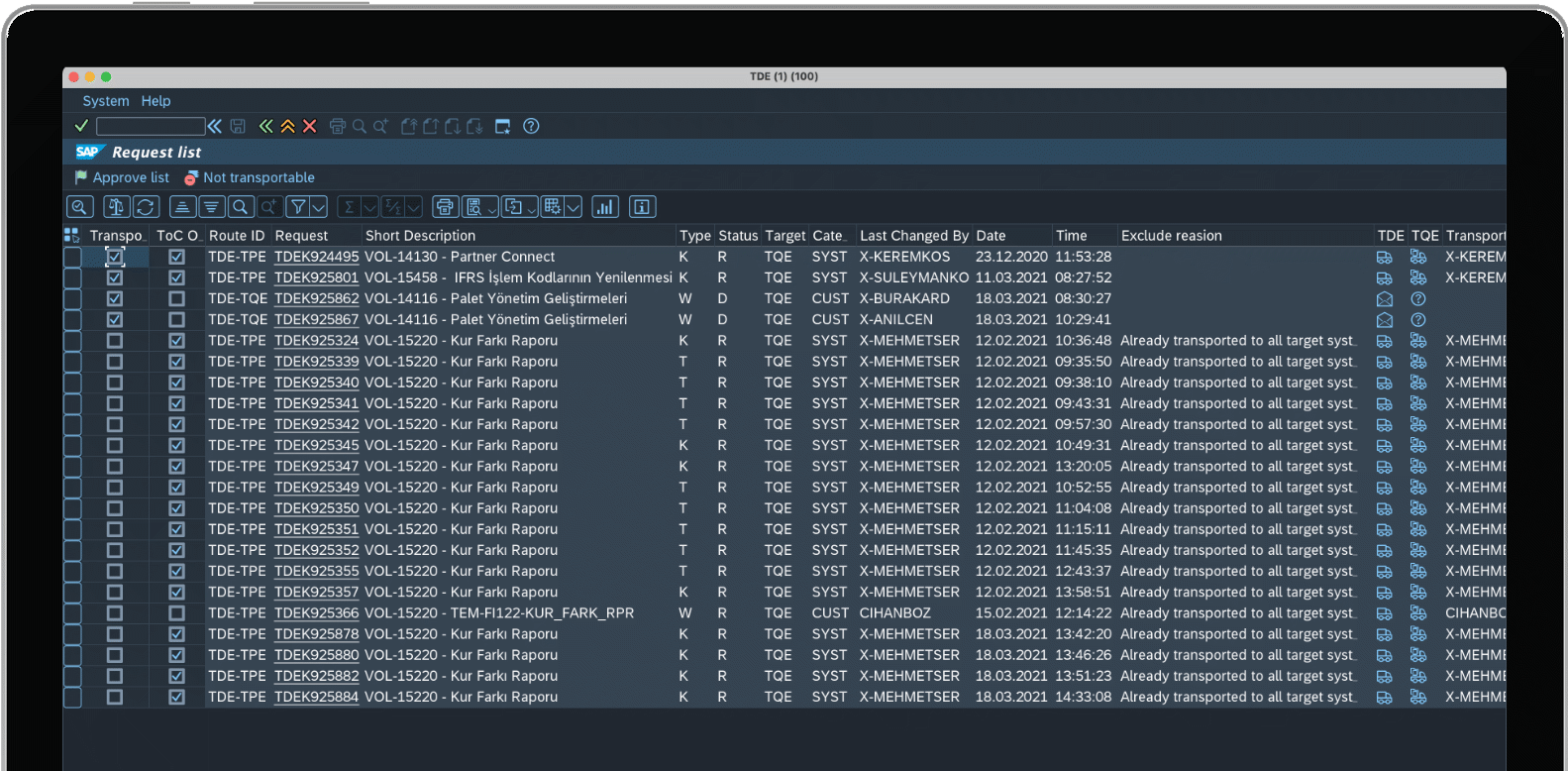Click the Find magnifier icon in list toolbar

point(240,206)
